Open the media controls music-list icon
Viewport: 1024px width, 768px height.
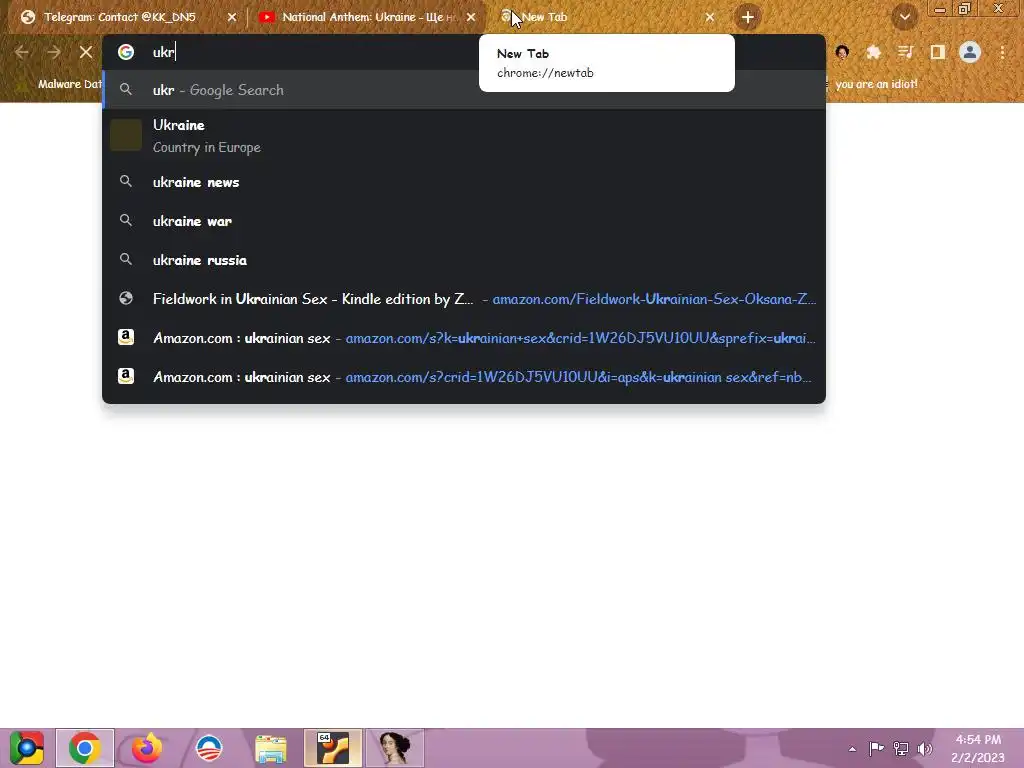(905, 52)
